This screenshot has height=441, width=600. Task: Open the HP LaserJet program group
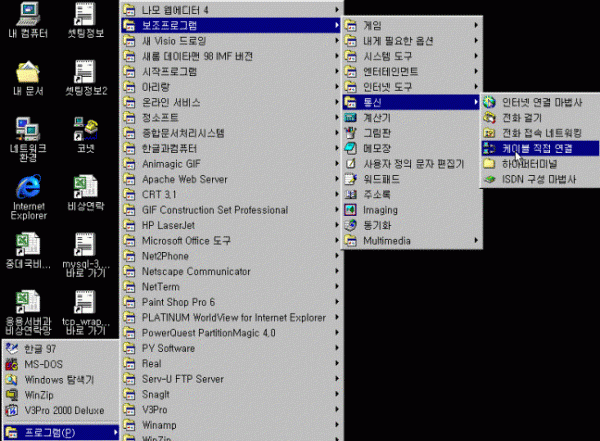231,225
